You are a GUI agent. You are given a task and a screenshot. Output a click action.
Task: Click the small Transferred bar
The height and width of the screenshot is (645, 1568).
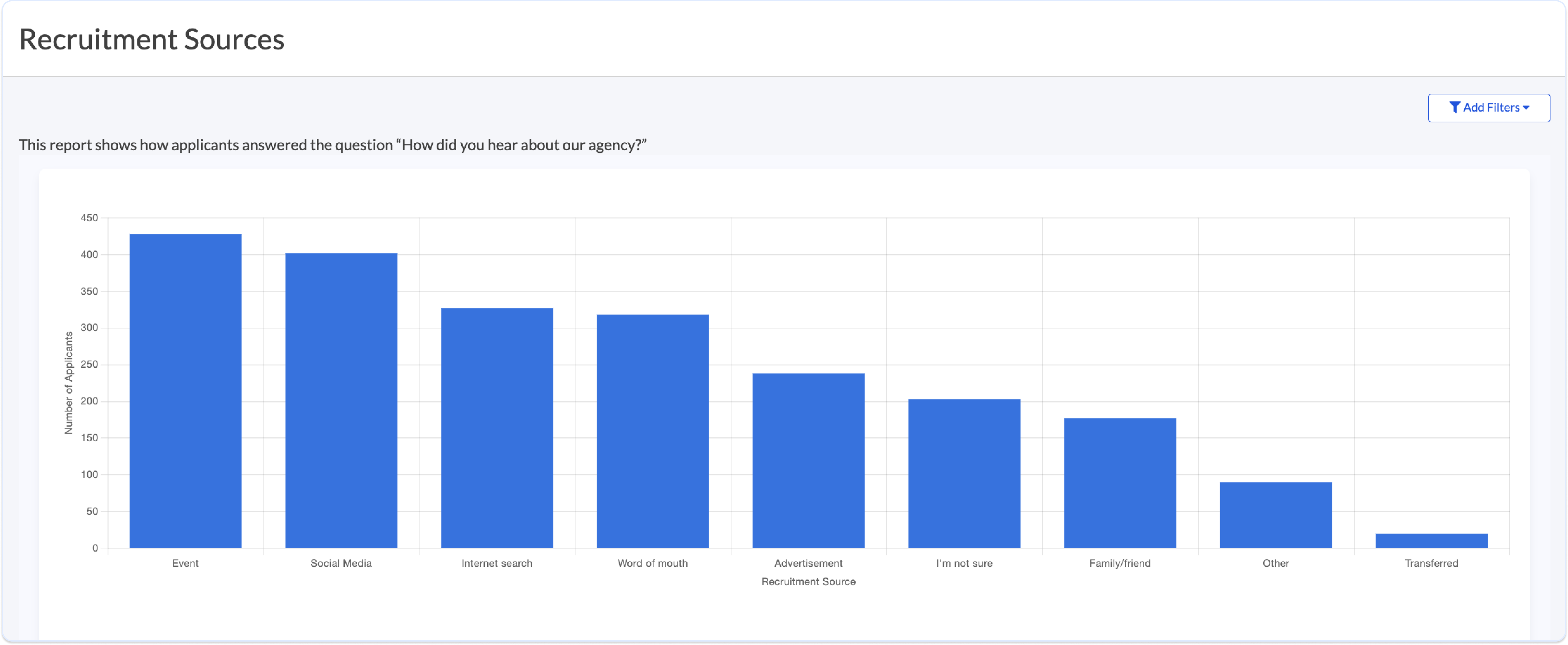[x=1432, y=541]
